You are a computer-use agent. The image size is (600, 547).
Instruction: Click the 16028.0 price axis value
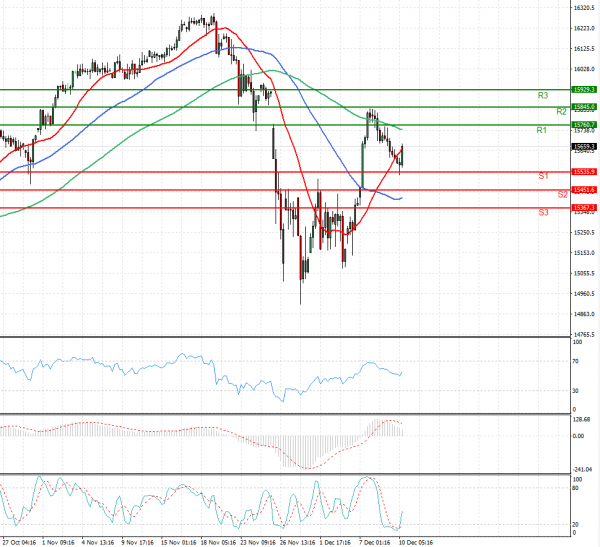tap(584, 69)
